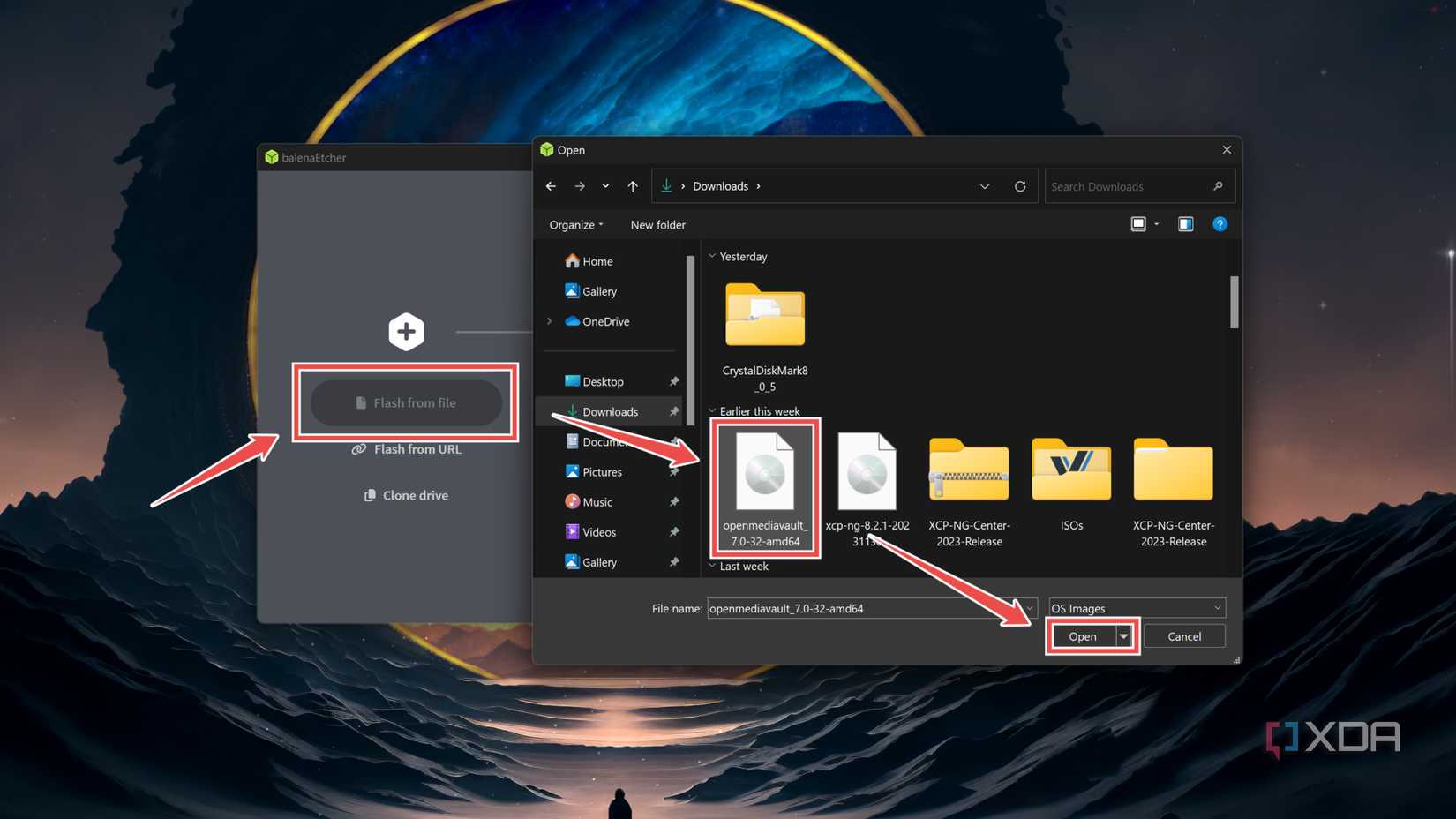Expand the address bar history dropdown
The height and width of the screenshot is (819, 1456).
tap(985, 186)
